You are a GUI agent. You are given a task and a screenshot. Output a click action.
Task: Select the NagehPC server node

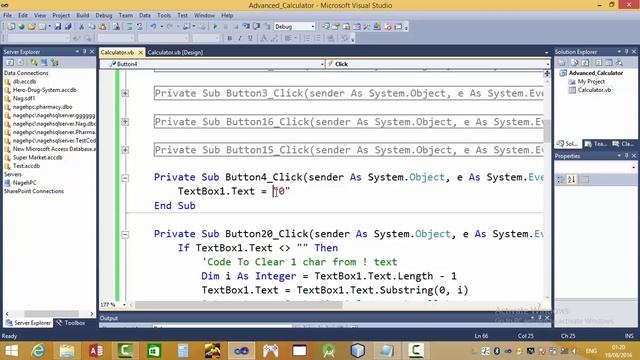[x=24, y=182]
